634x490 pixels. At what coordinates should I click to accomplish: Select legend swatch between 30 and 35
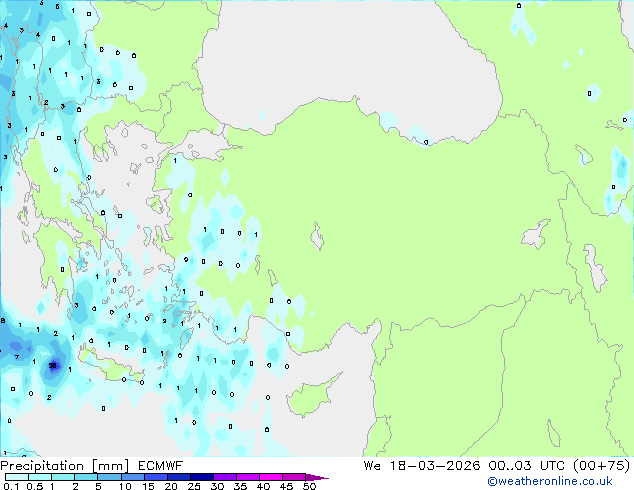[225, 477]
